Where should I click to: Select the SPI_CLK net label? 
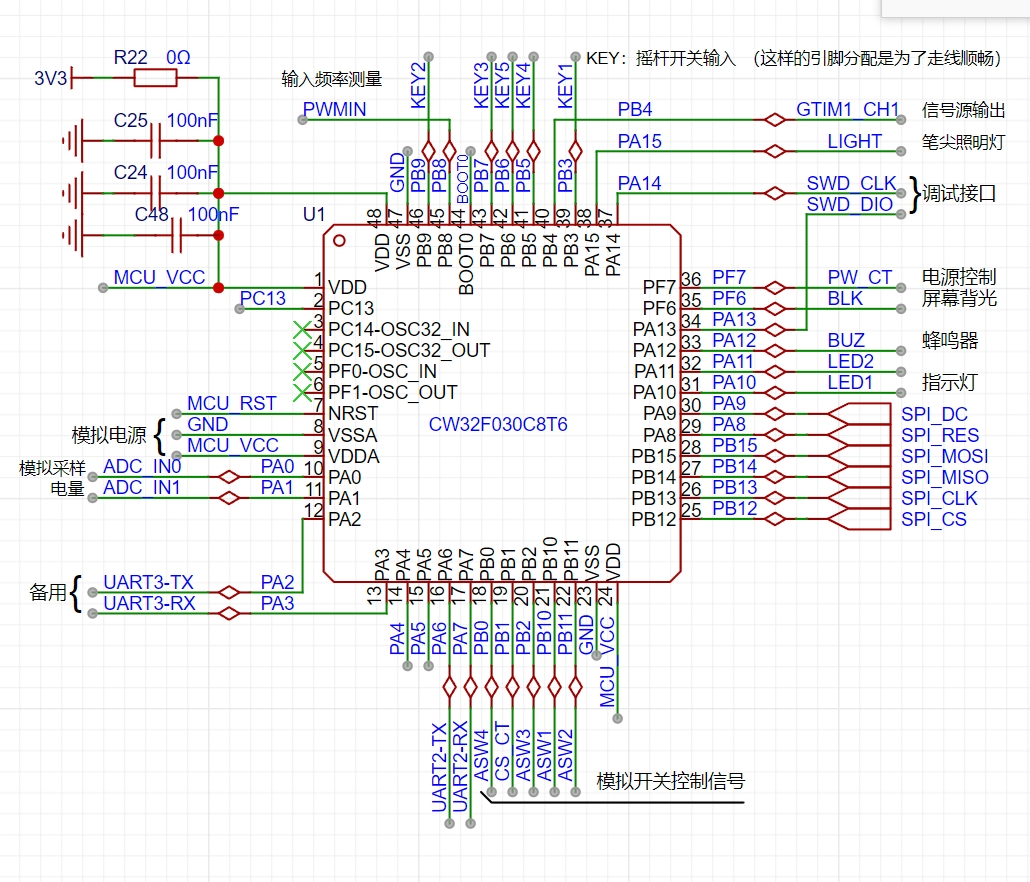point(939,498)
